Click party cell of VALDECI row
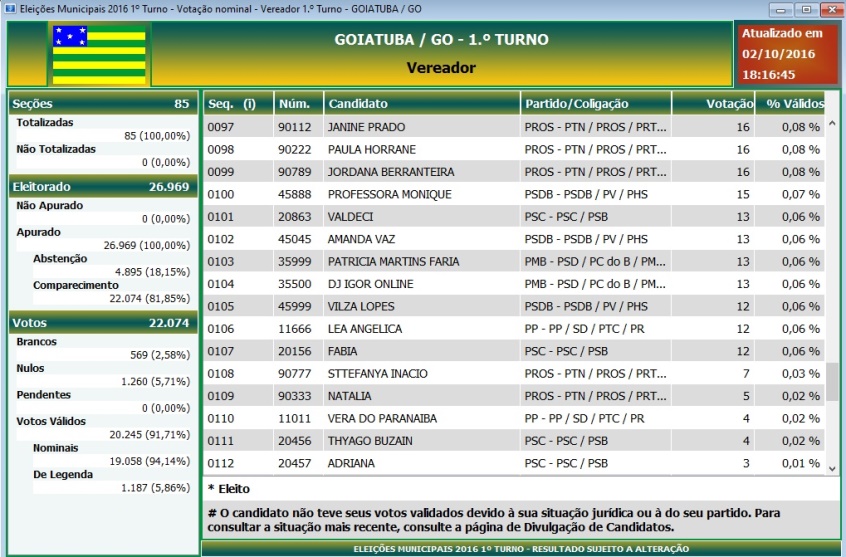Viewport: 846px width, 557px height. point(566,217)
